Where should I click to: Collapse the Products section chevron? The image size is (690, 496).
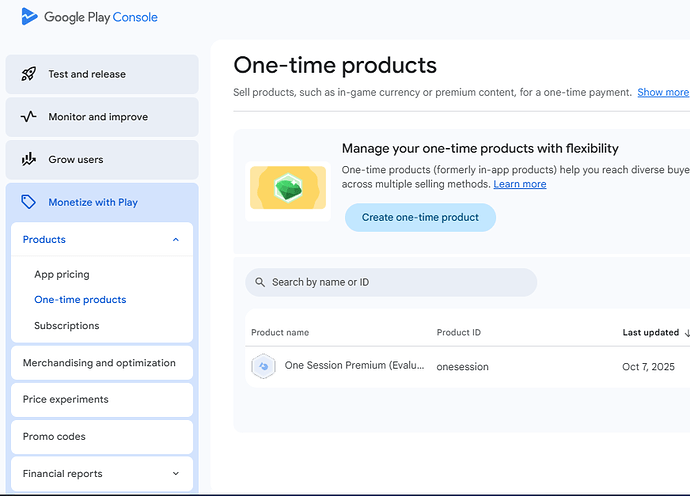pyautogui.click(x=176, y=239)
